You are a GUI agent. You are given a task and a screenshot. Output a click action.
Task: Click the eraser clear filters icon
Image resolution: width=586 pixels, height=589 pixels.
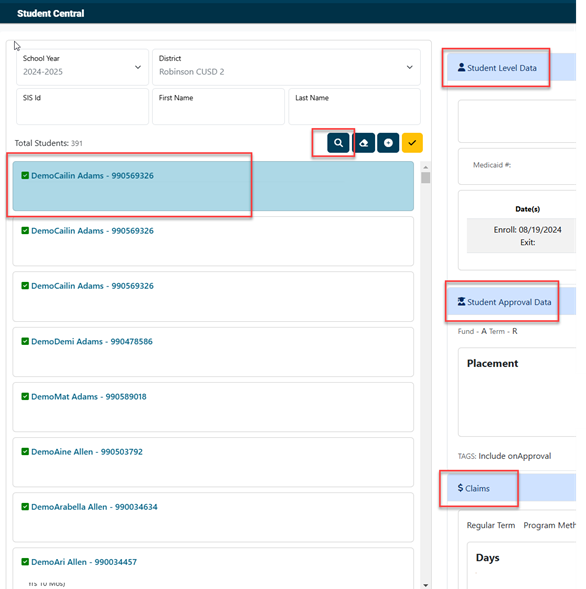364,143
